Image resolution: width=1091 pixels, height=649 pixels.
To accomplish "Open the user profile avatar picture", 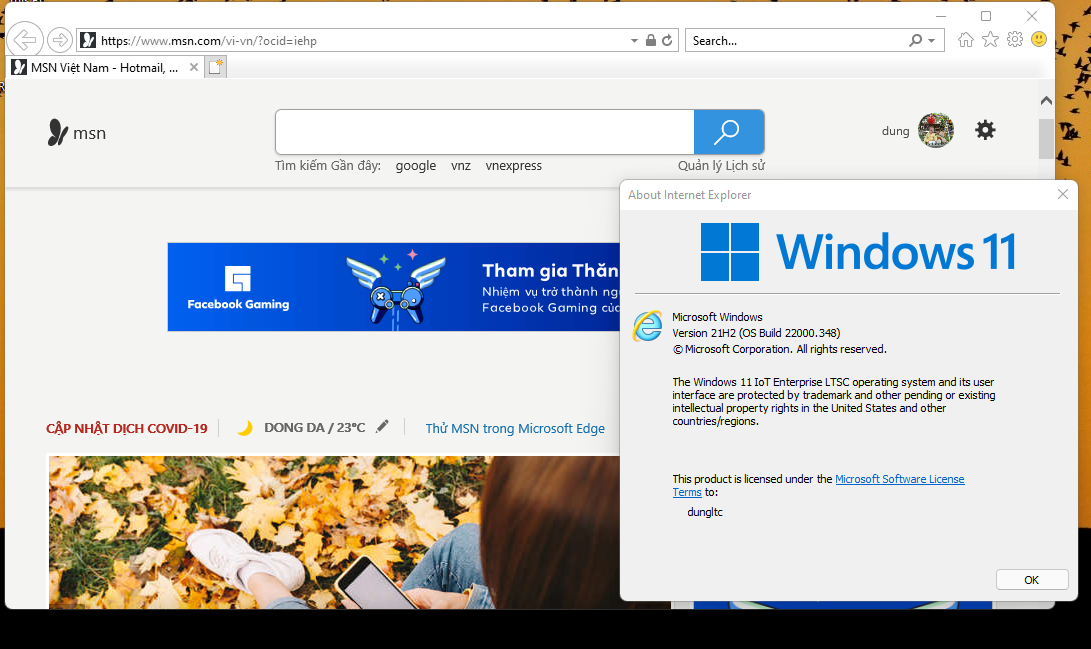I will coord(936,130).
